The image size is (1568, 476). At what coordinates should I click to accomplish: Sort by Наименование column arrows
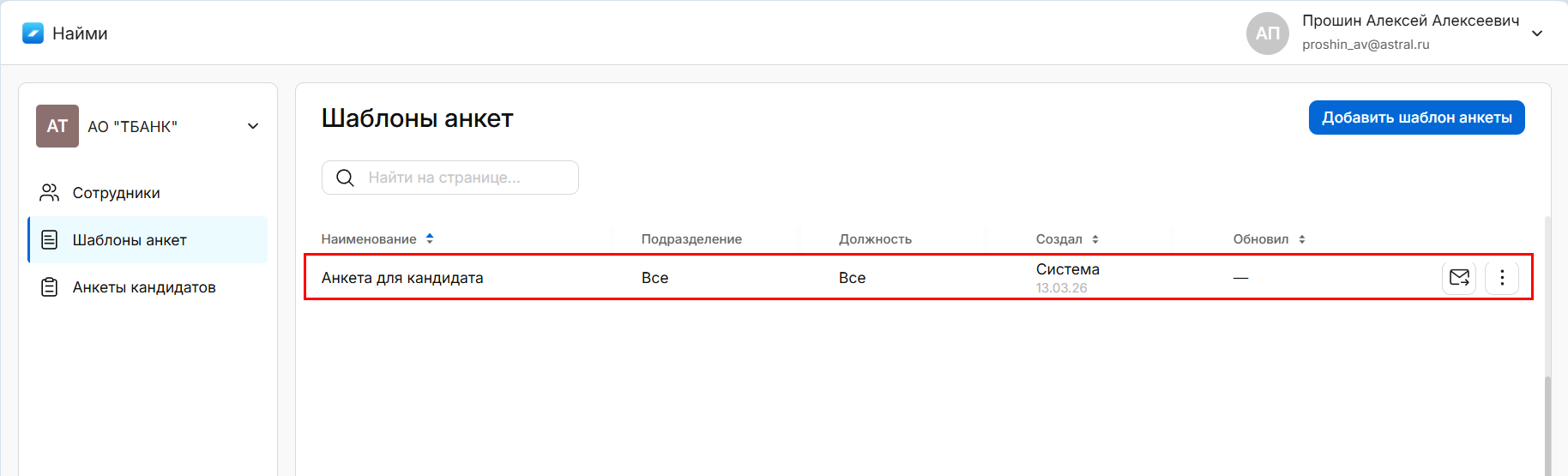pos(430,238)
